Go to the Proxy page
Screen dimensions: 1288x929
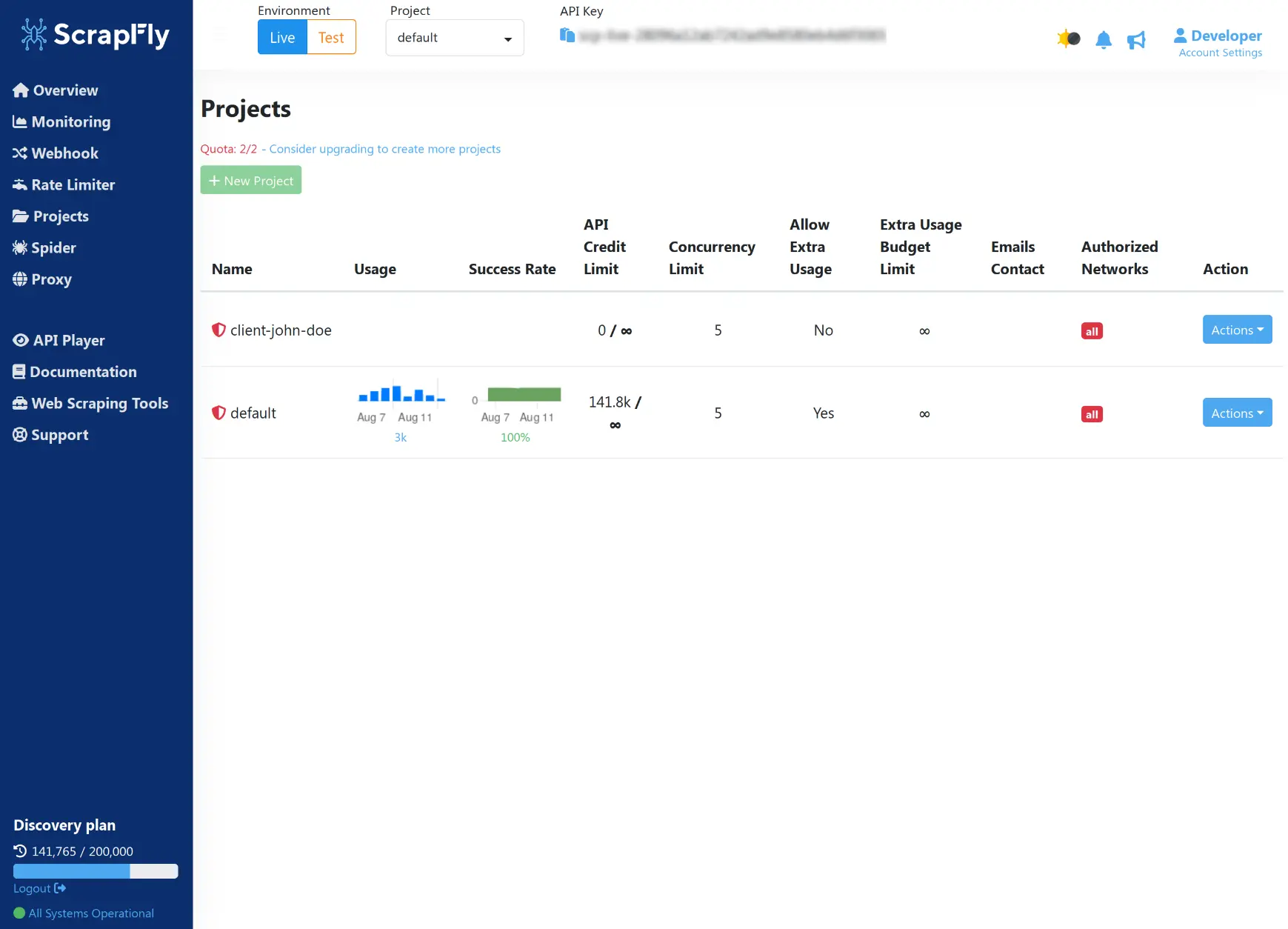click(x=50, y=279)
